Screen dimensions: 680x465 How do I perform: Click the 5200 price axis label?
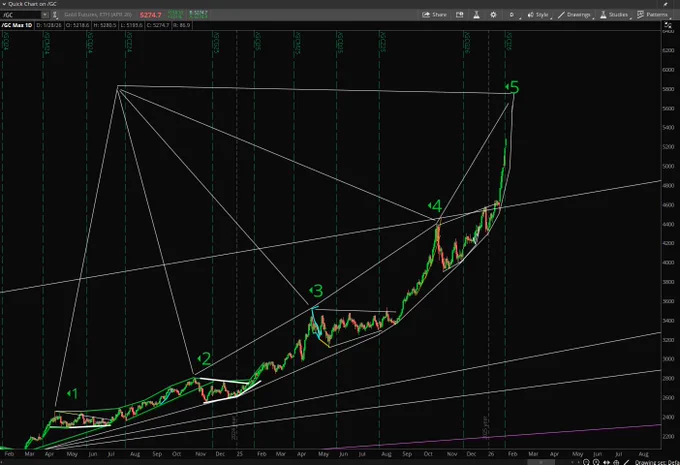668,147
